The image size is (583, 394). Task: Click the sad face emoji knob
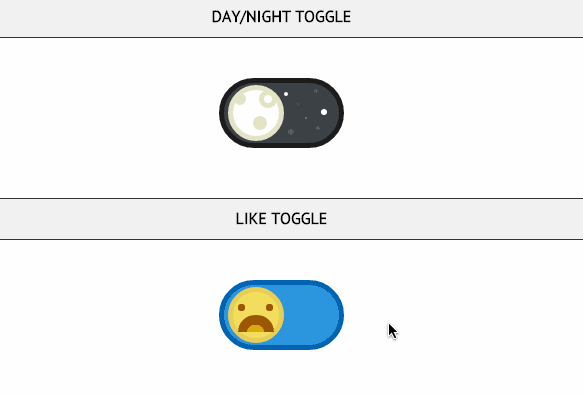point(256,315)
